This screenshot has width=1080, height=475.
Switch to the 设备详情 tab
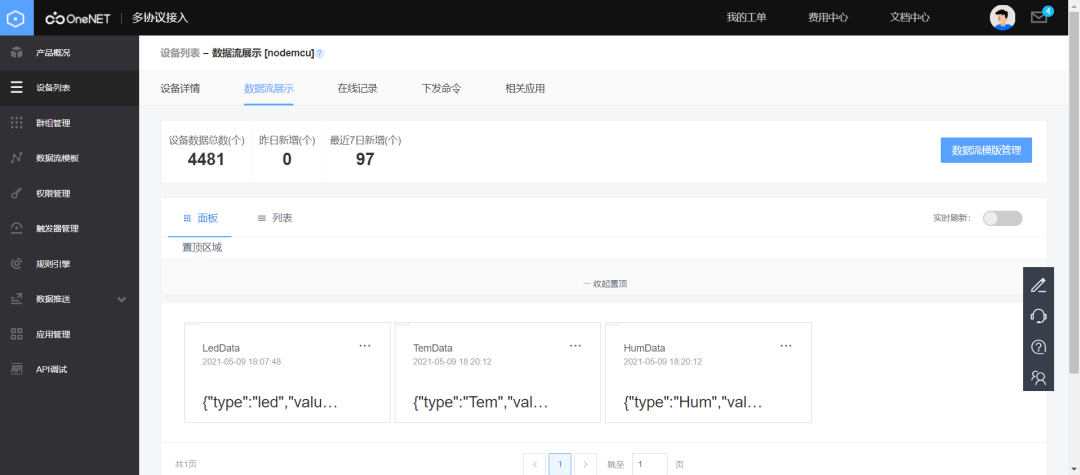[x=180, y=88]
